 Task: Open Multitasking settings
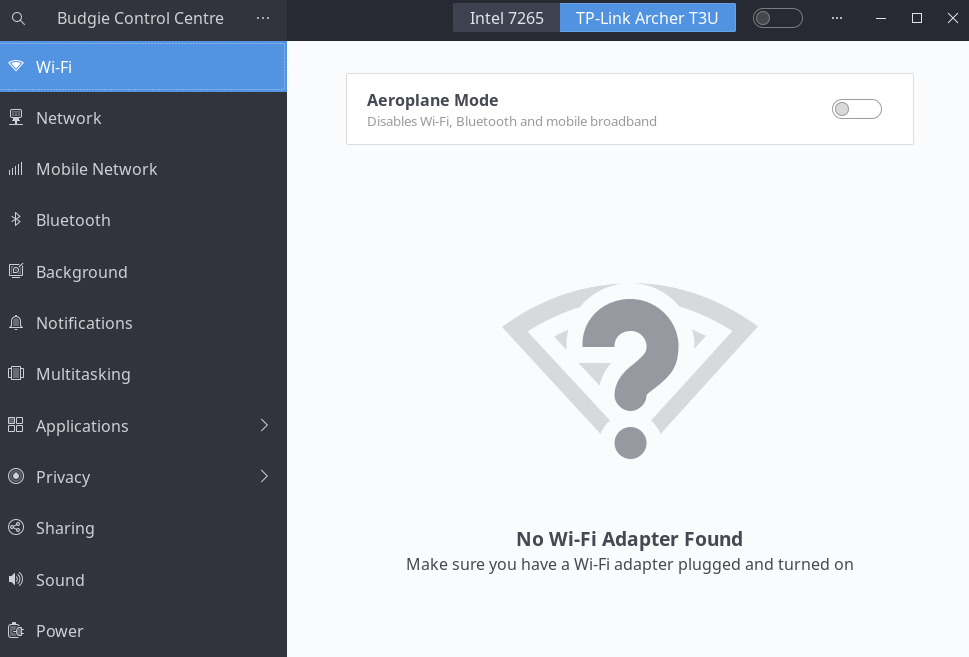pyautogui.click(x=143, y=374)
